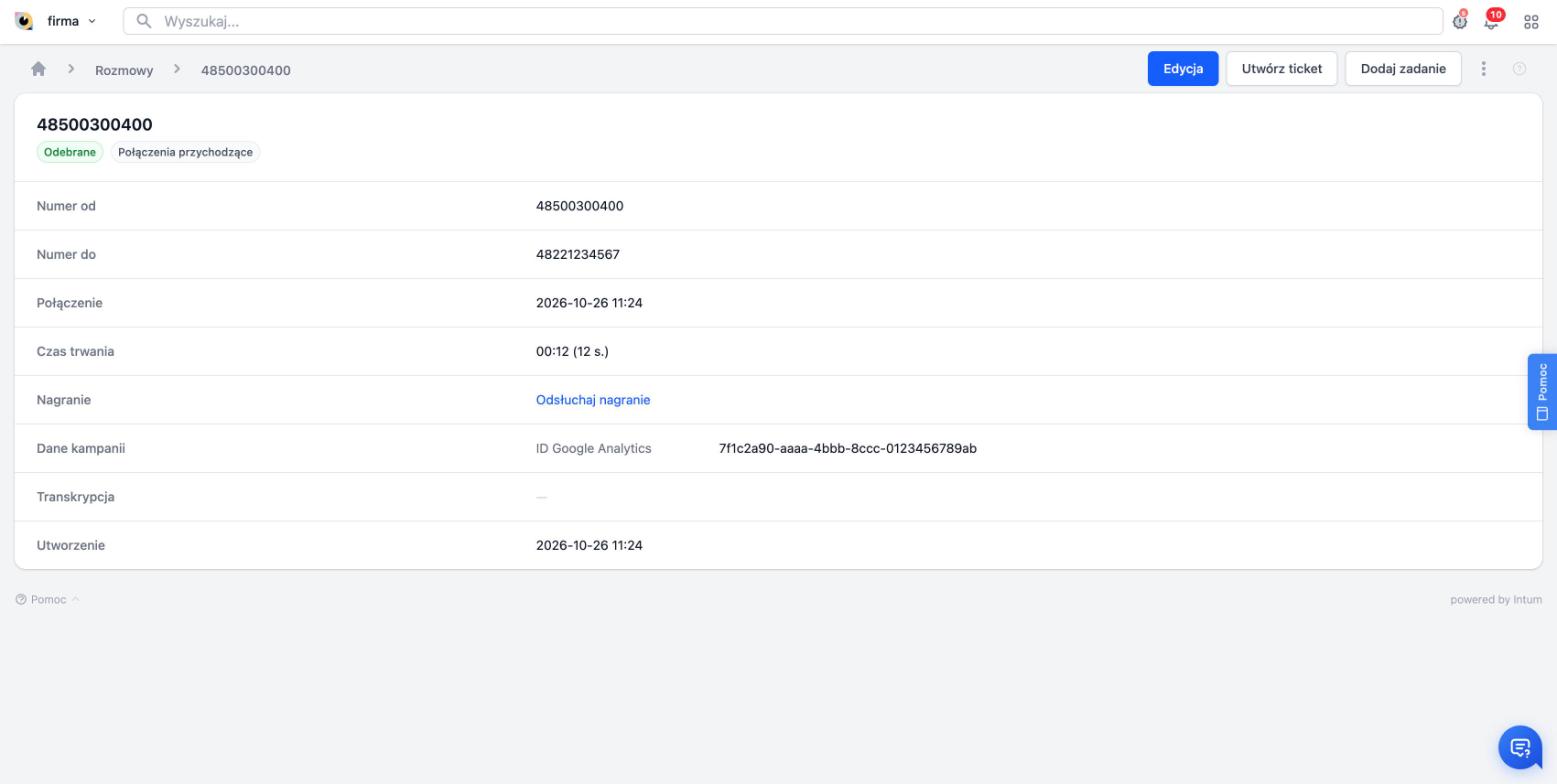Click the Numer do row label

[x=66, y=255]
